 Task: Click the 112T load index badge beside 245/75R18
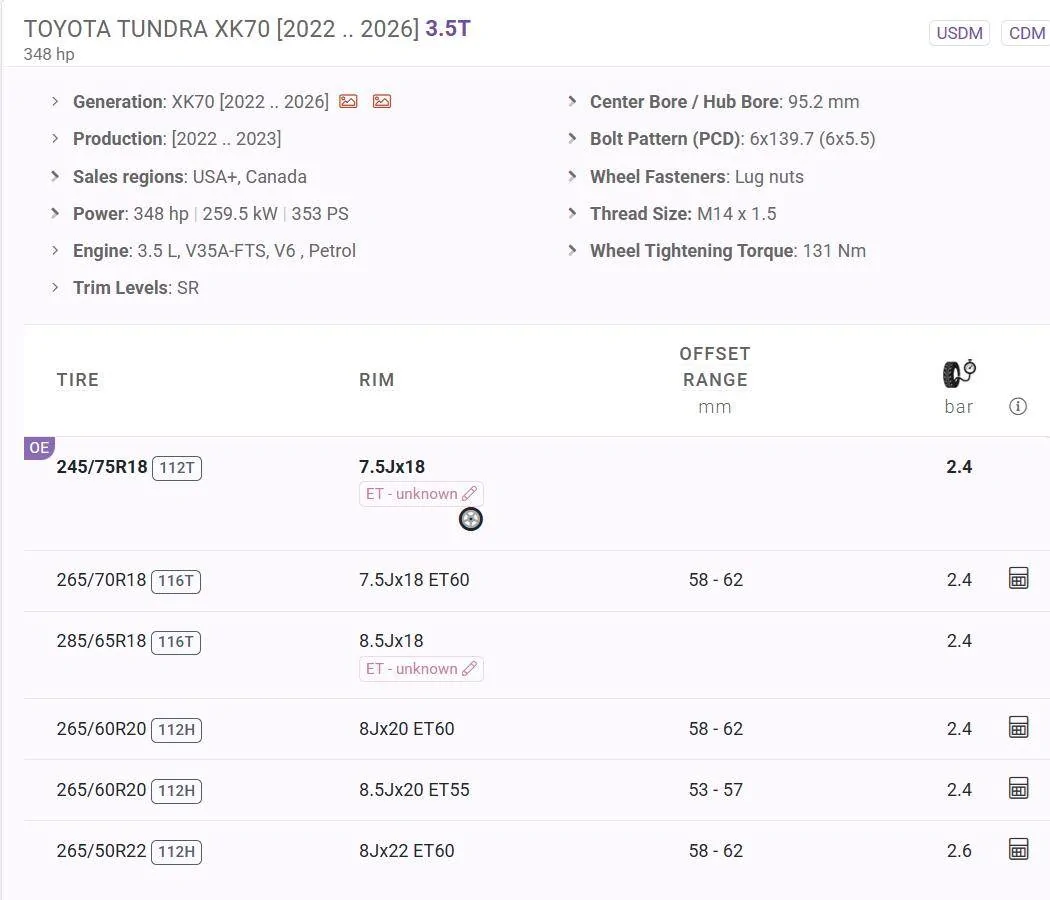pos(177,467)
